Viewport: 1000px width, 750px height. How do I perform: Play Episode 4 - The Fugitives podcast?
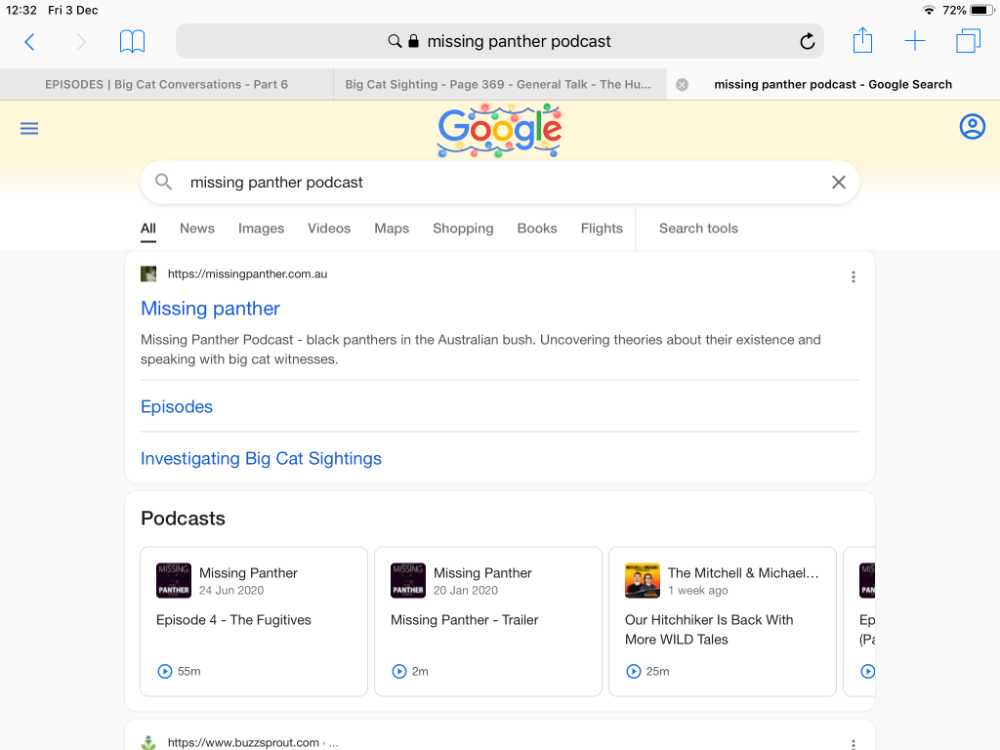point(165,671)
